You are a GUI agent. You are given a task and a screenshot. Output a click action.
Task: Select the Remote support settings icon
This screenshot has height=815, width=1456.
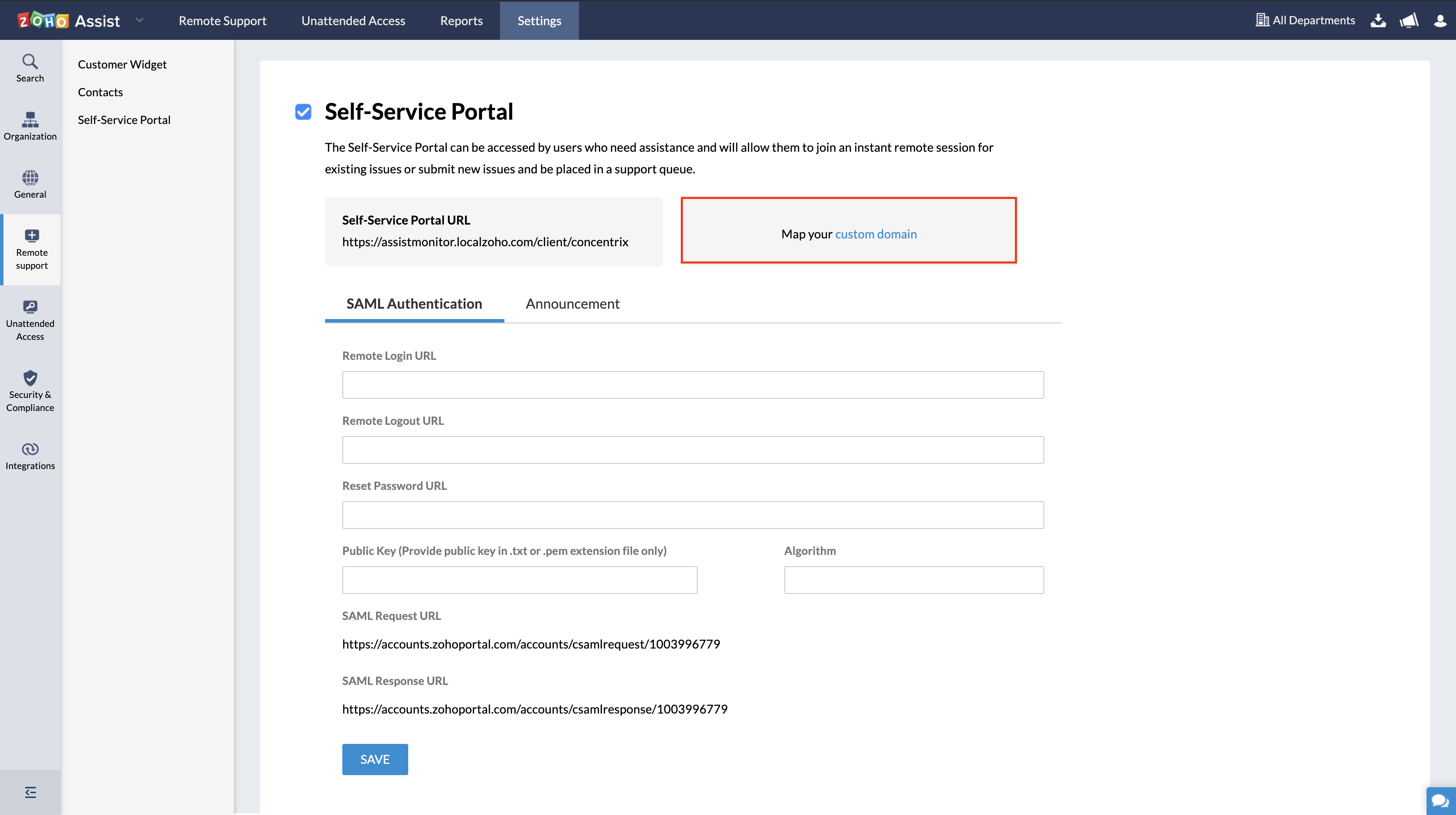tap(31, 249)
